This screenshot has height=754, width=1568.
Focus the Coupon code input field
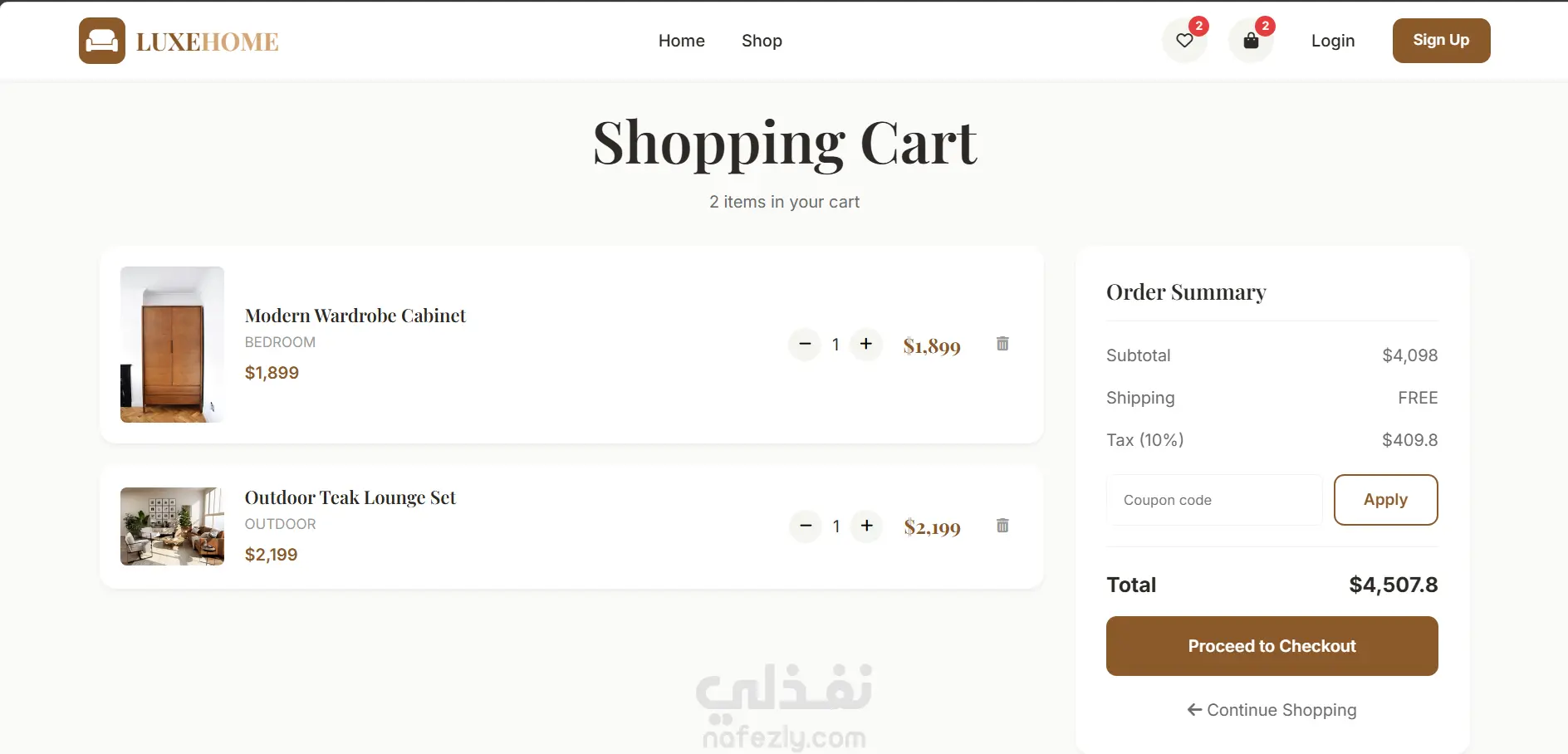pos(1214,500)
